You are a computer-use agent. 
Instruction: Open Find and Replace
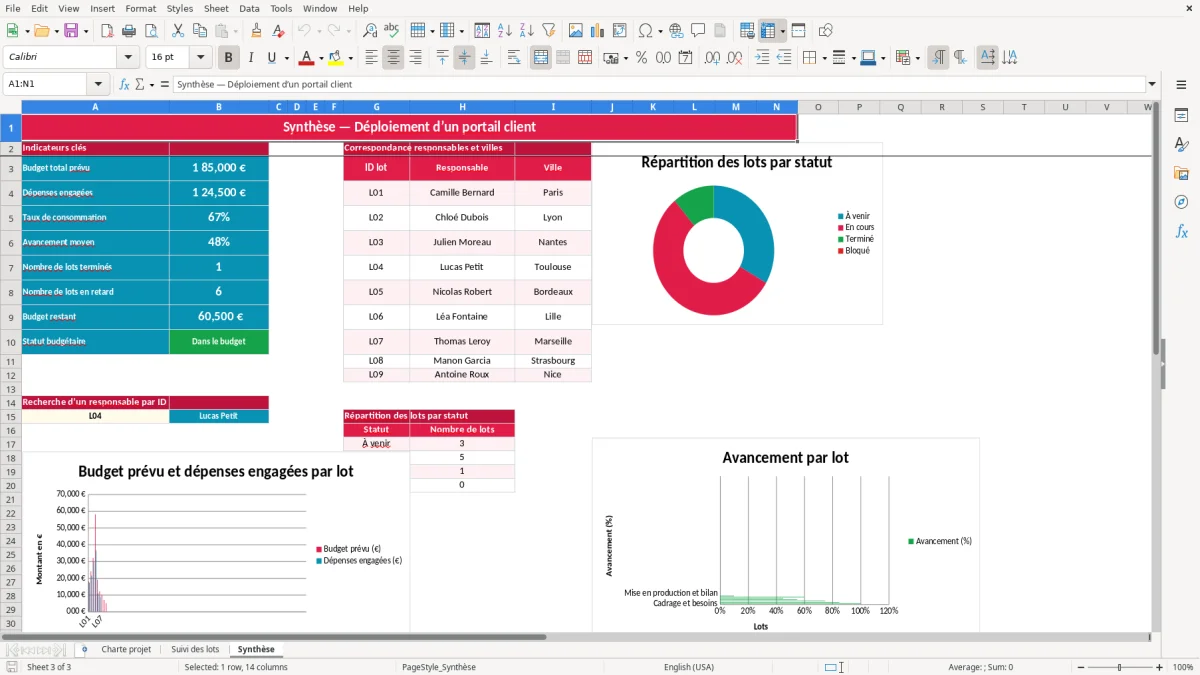370,31
